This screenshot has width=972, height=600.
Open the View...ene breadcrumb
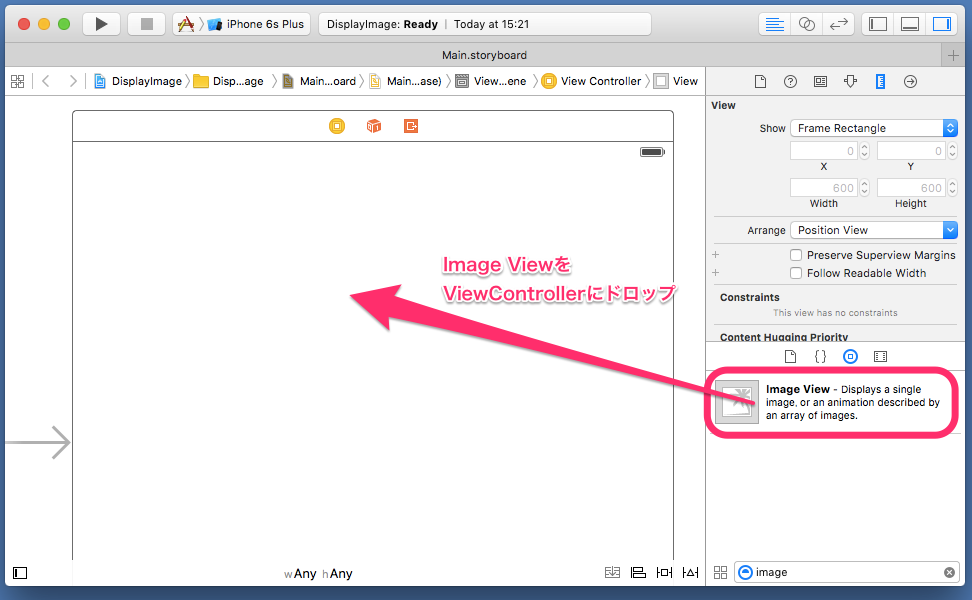point(491,81)
